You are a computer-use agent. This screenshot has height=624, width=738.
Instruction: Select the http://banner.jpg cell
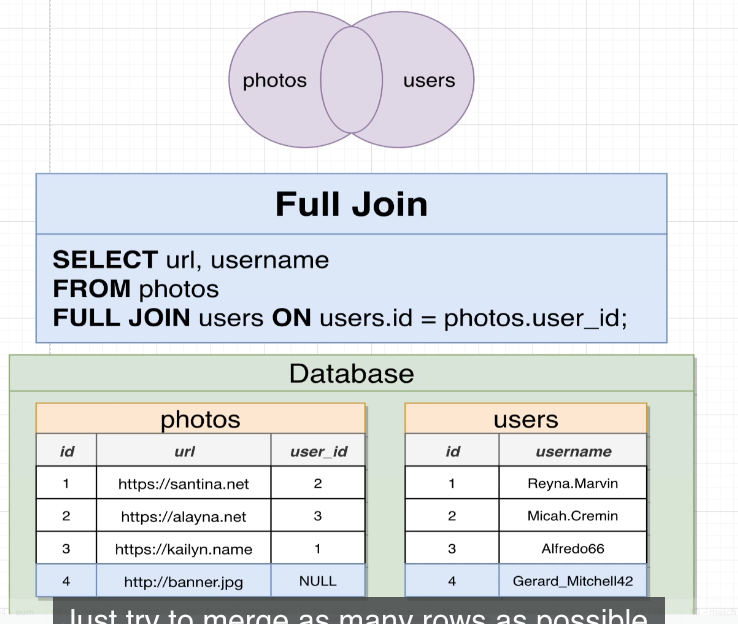(x=184, y=581)
